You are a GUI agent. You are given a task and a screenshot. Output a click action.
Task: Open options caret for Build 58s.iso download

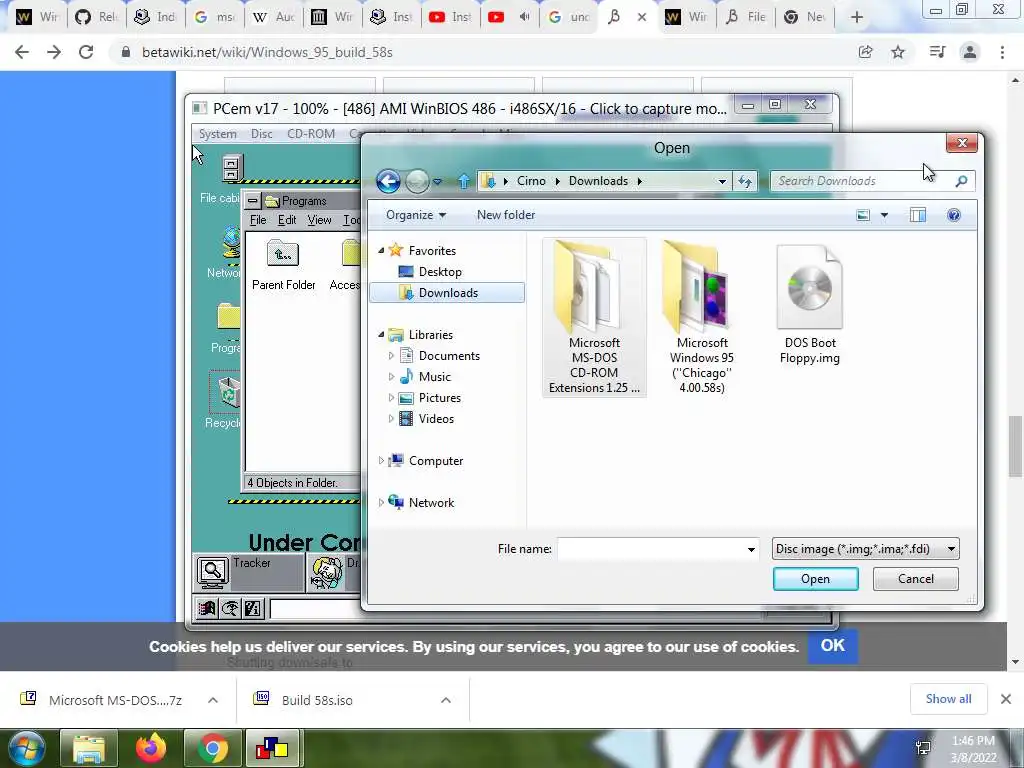click(445, 700)
